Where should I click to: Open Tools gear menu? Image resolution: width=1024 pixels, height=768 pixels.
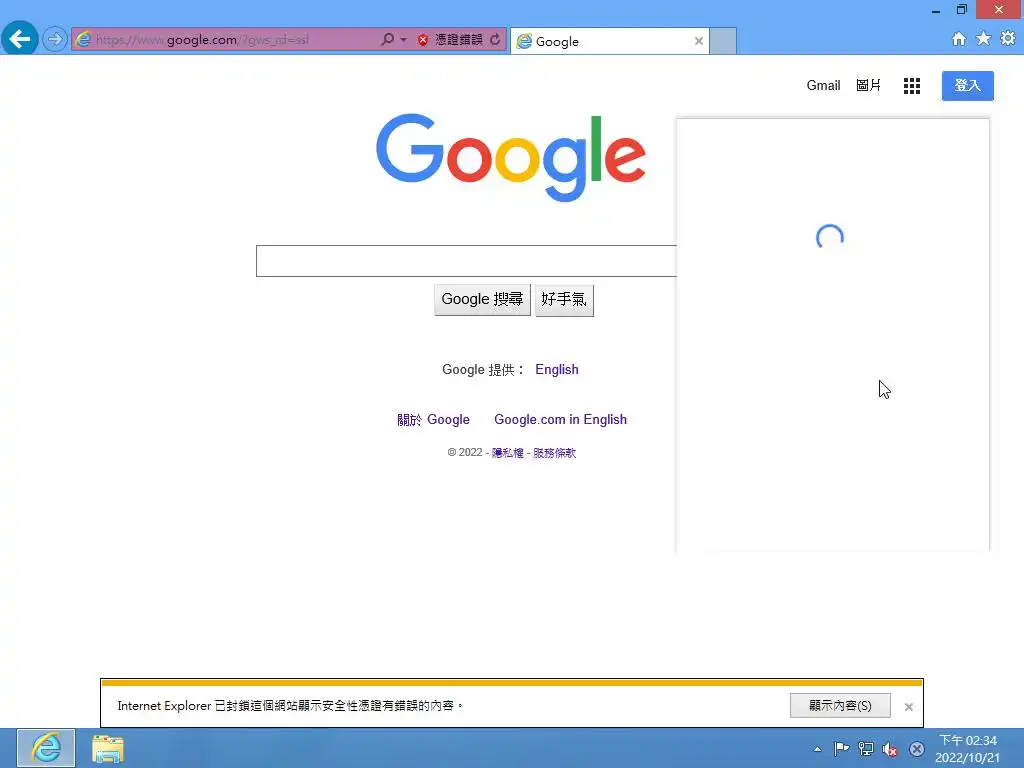(1008, 39)
